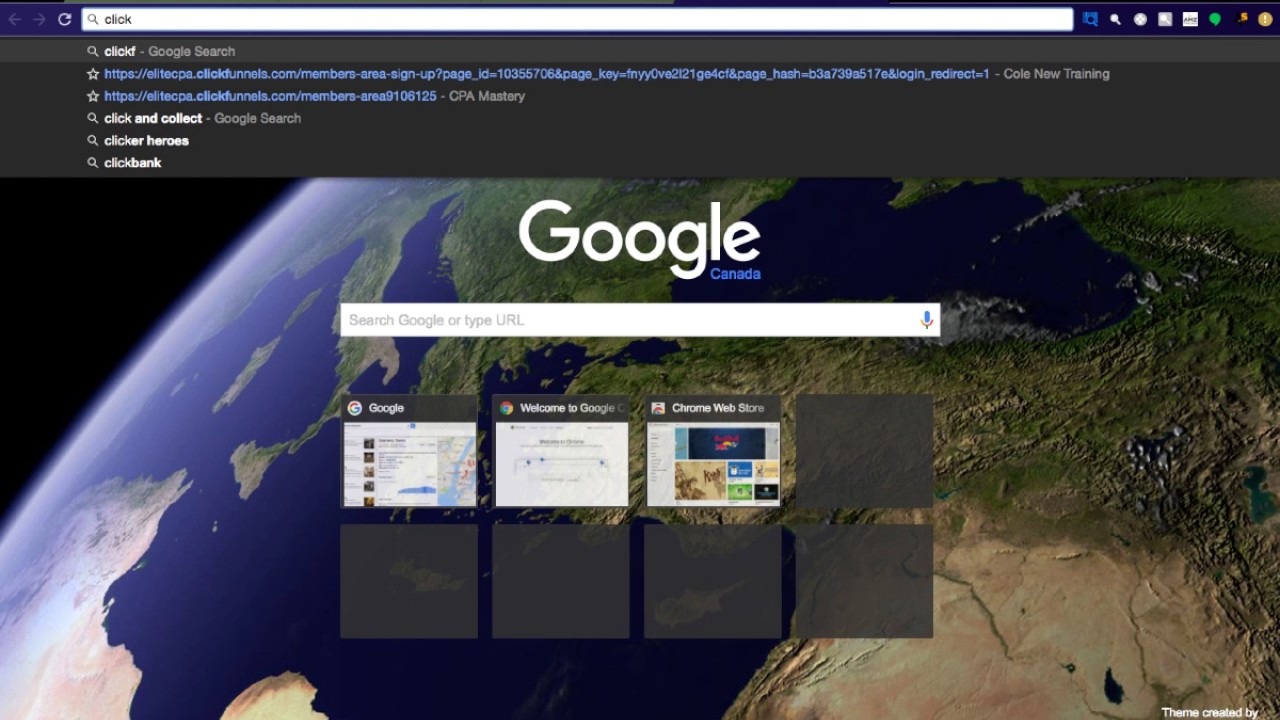Open the AMZ extension icon
The width and height of the screenshot is (1280, 720).
click(1190, 19)
